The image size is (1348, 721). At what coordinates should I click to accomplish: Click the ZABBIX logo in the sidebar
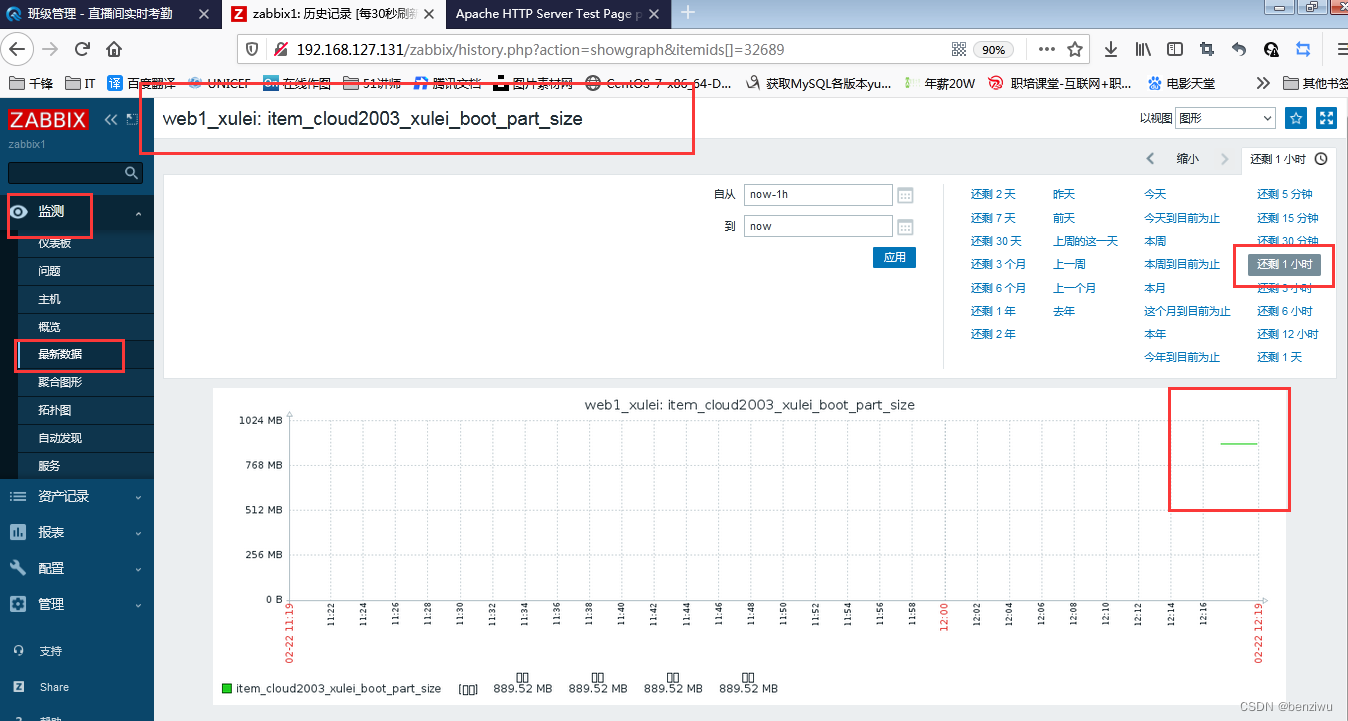point(49,120)
